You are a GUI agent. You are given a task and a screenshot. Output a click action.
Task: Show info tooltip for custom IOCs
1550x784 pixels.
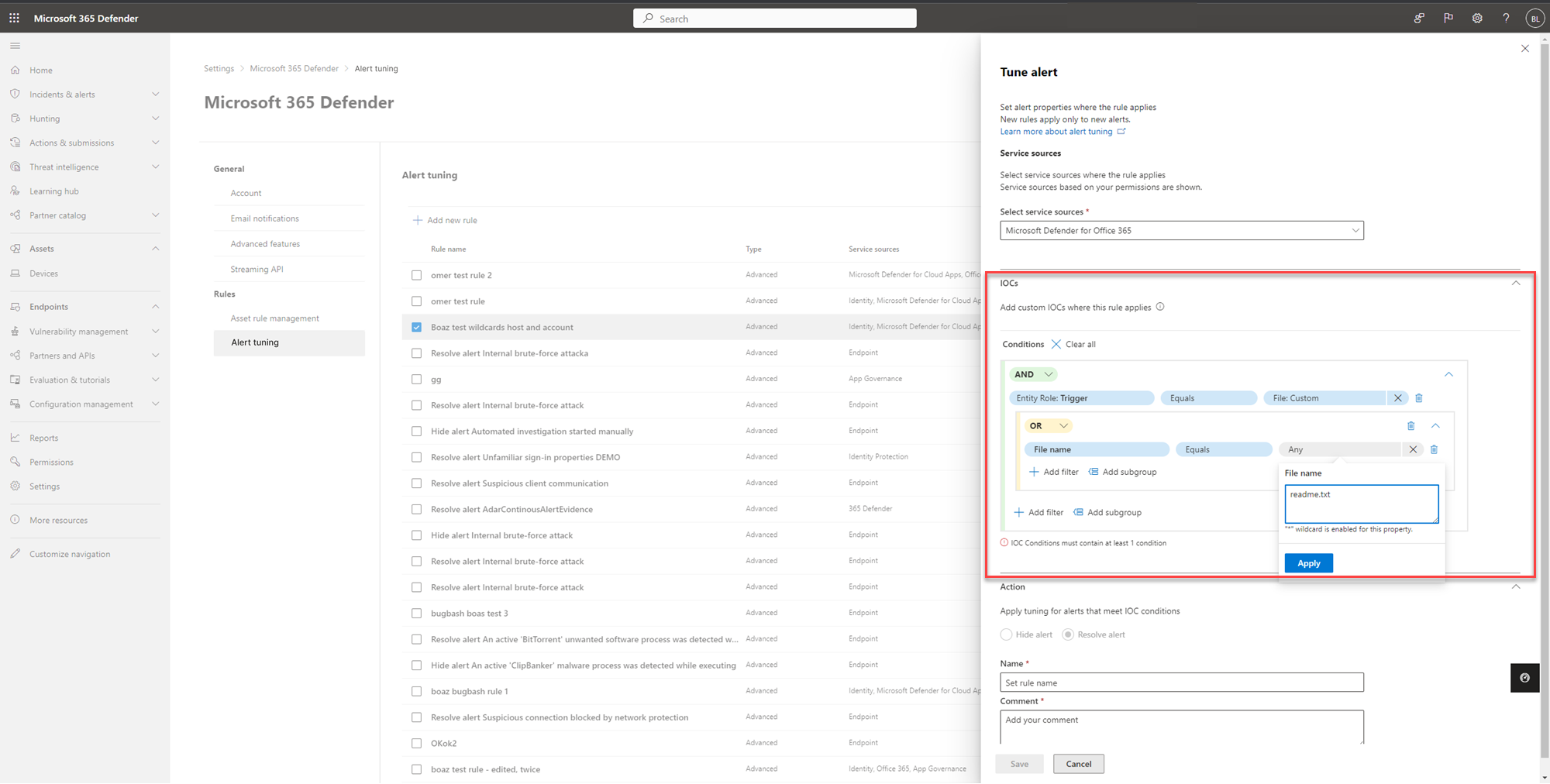click(x=1160, y=307)
